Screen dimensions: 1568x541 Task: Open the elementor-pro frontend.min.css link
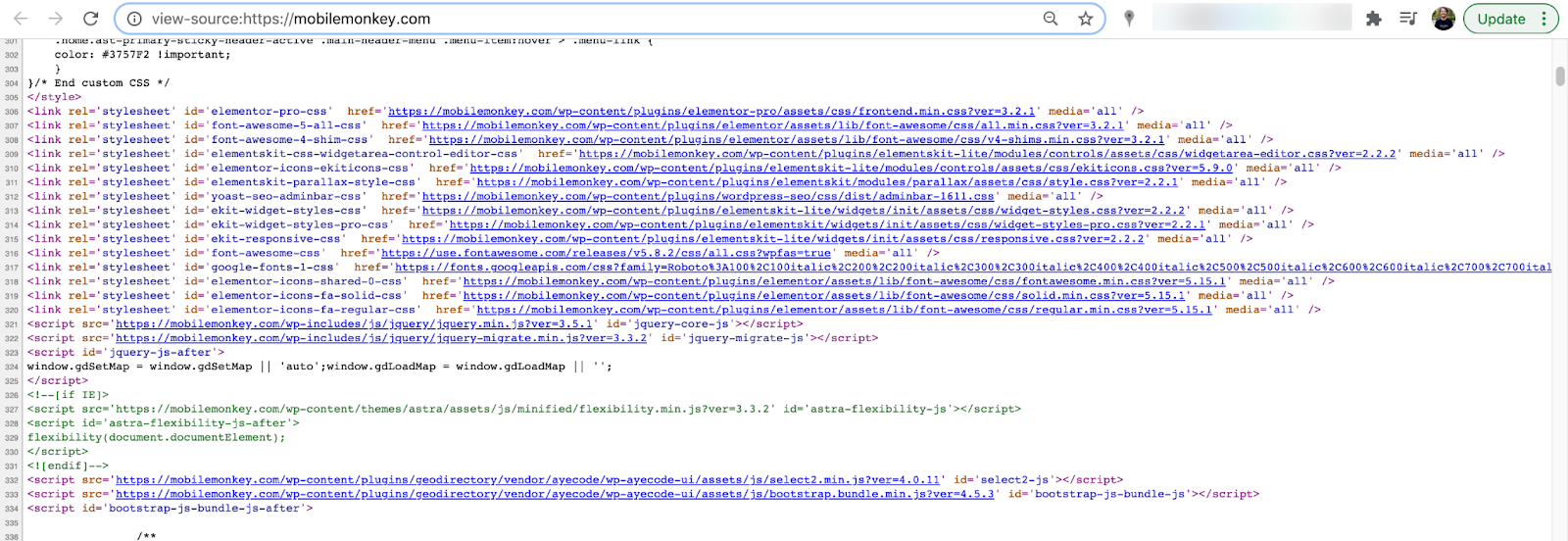(x=711, y=112)
